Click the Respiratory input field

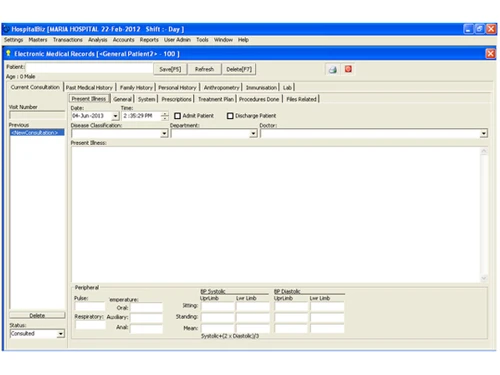pos(90,325)
